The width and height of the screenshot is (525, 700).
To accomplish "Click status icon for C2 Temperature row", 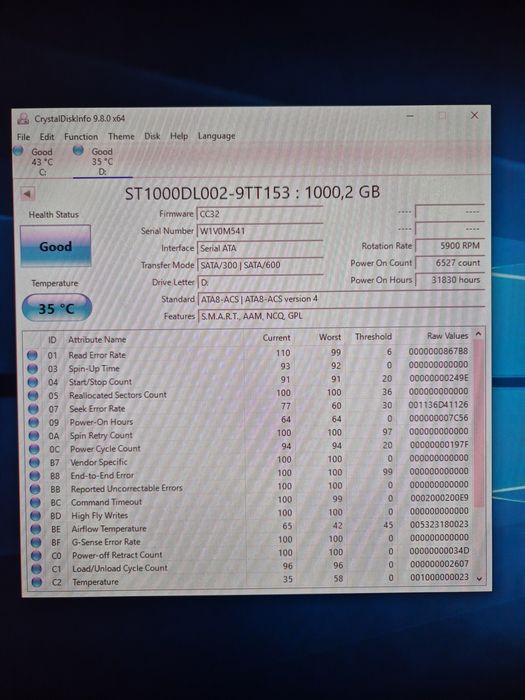I will [37, 582].
